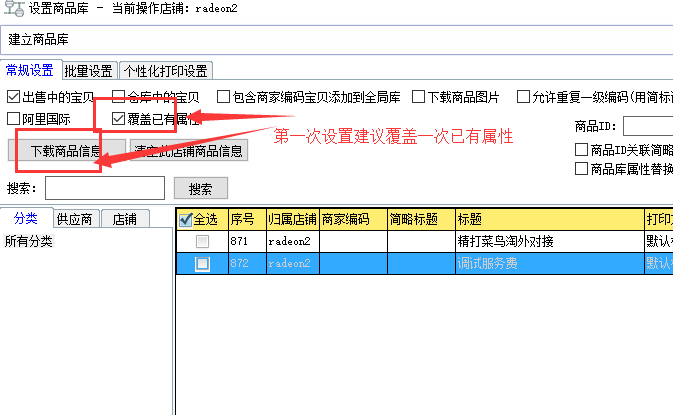Enable 阿里国际 checkbox
This screenshot has width=673, height=415.
point(13,118)
